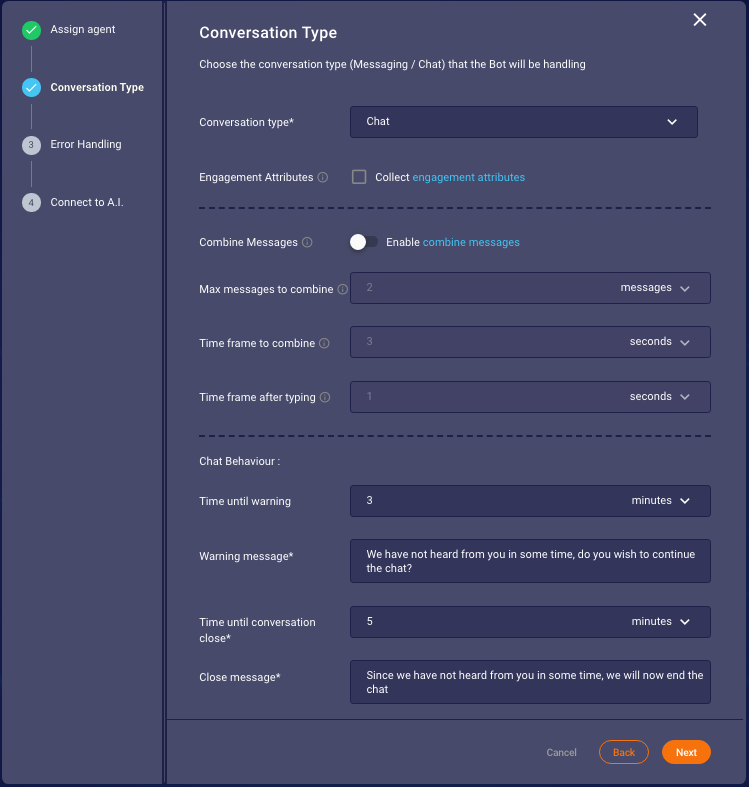The width and height of the screenshot is (749, 787).
Task: Click the Time frame to combine info icon
Action: (324, 343)
